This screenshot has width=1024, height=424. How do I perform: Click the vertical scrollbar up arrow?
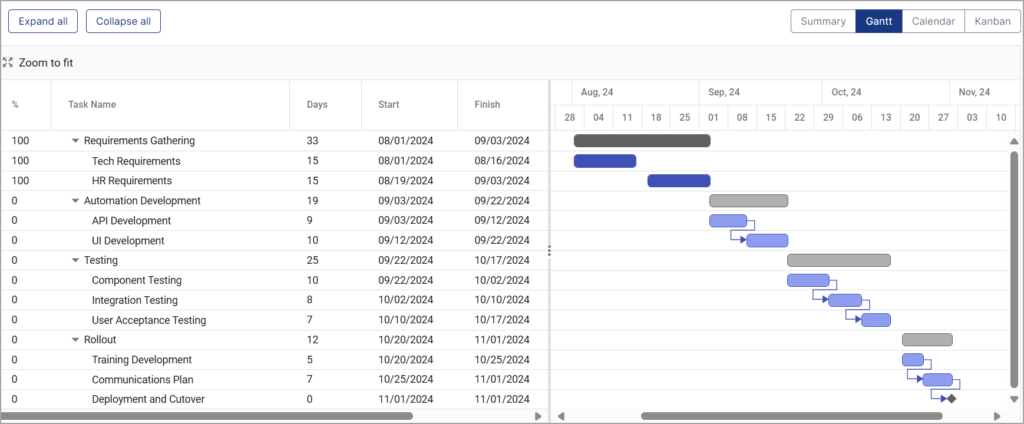pos(1014,141)
